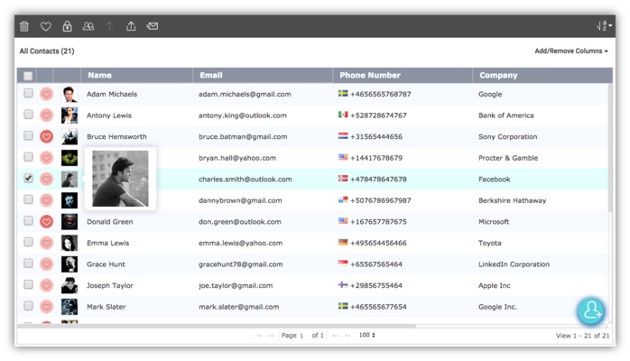Check the box for Mark Slater
The height and width of the screenshot is (361, 630).
(28, 306)
